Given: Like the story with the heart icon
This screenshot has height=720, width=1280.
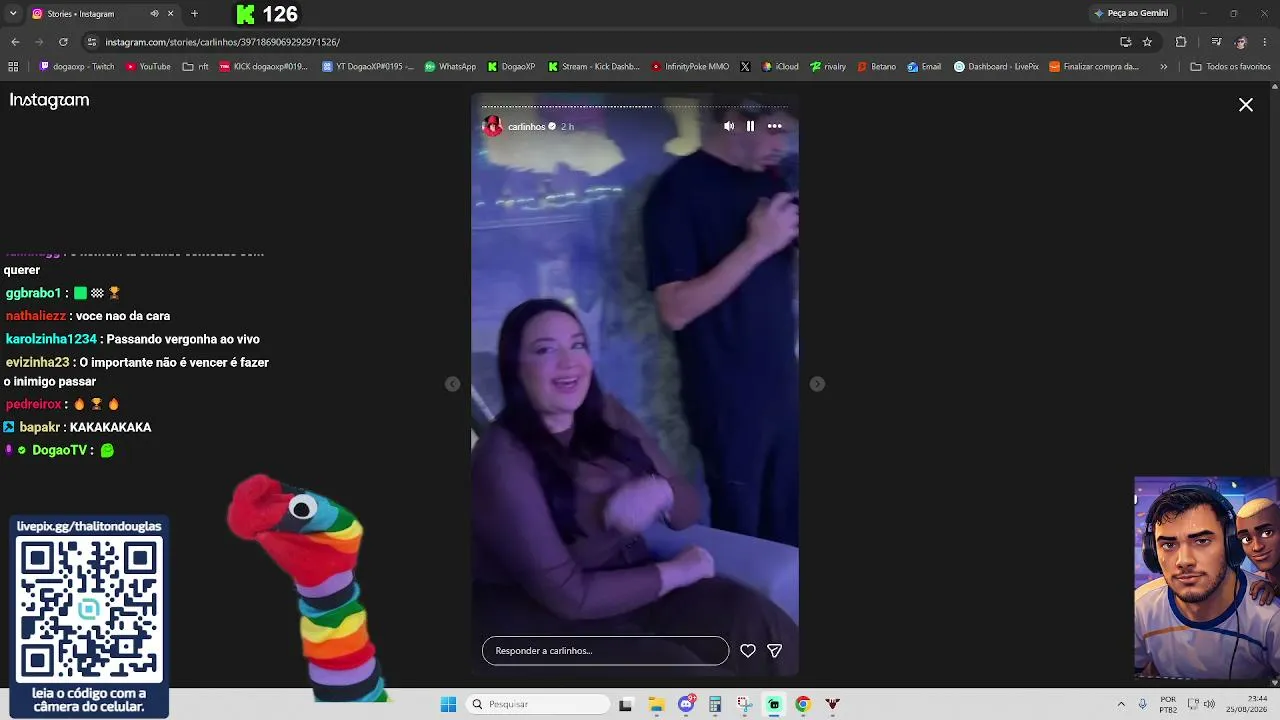Looking at the screenshot, I should tap(748, 651).
